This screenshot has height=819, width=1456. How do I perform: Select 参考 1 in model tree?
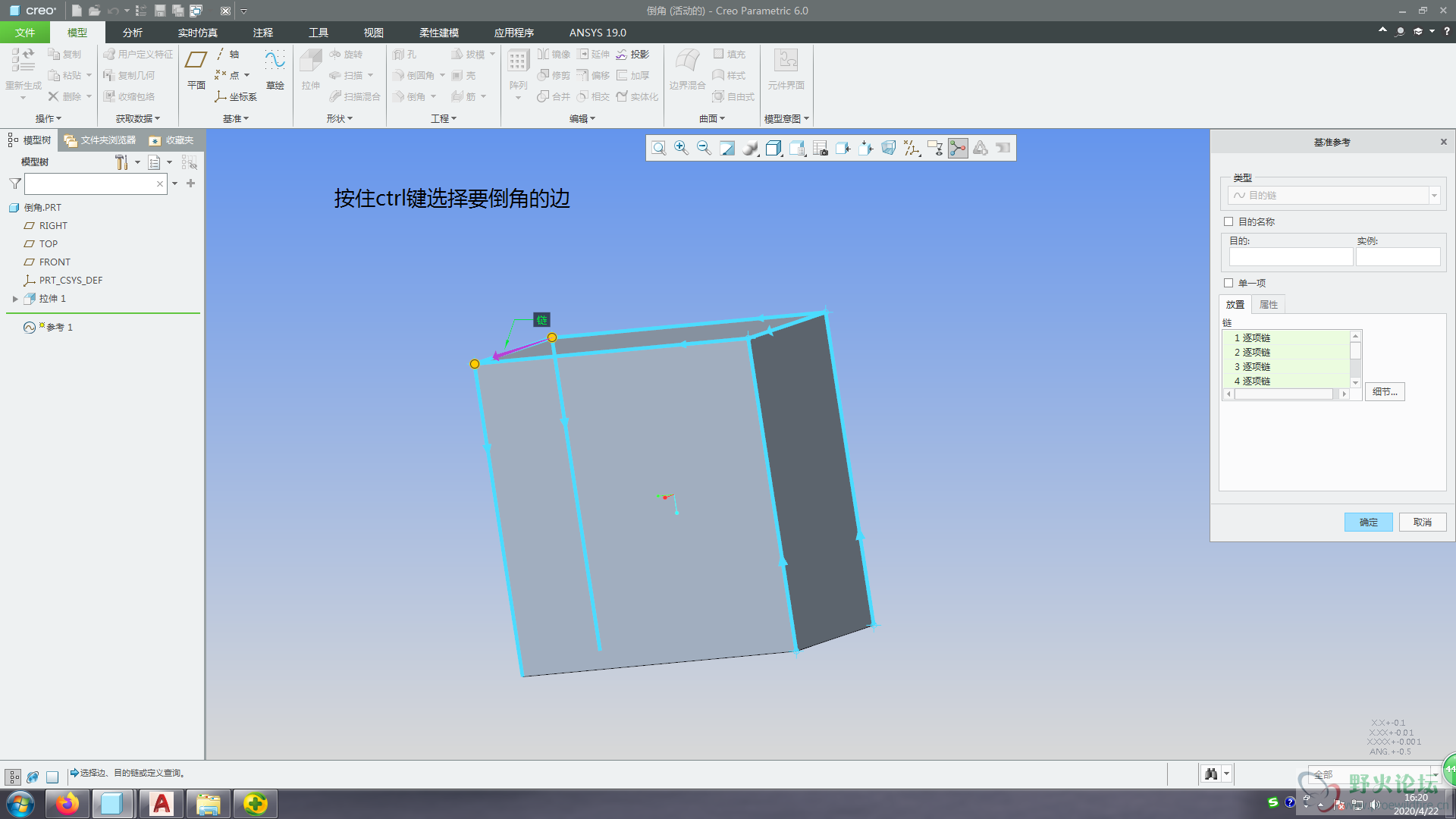(x=49, y=327)
